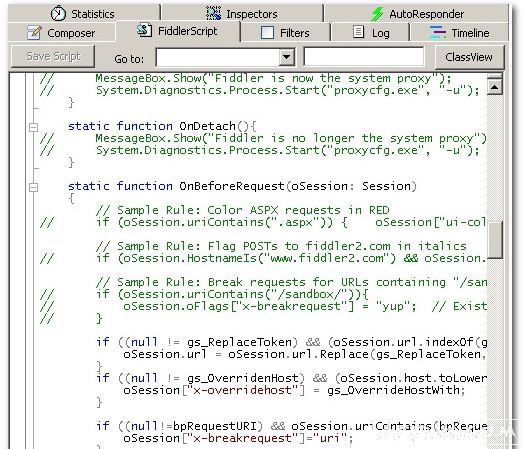Click the AutoResponder lightning bolt icon

[377, 14]
